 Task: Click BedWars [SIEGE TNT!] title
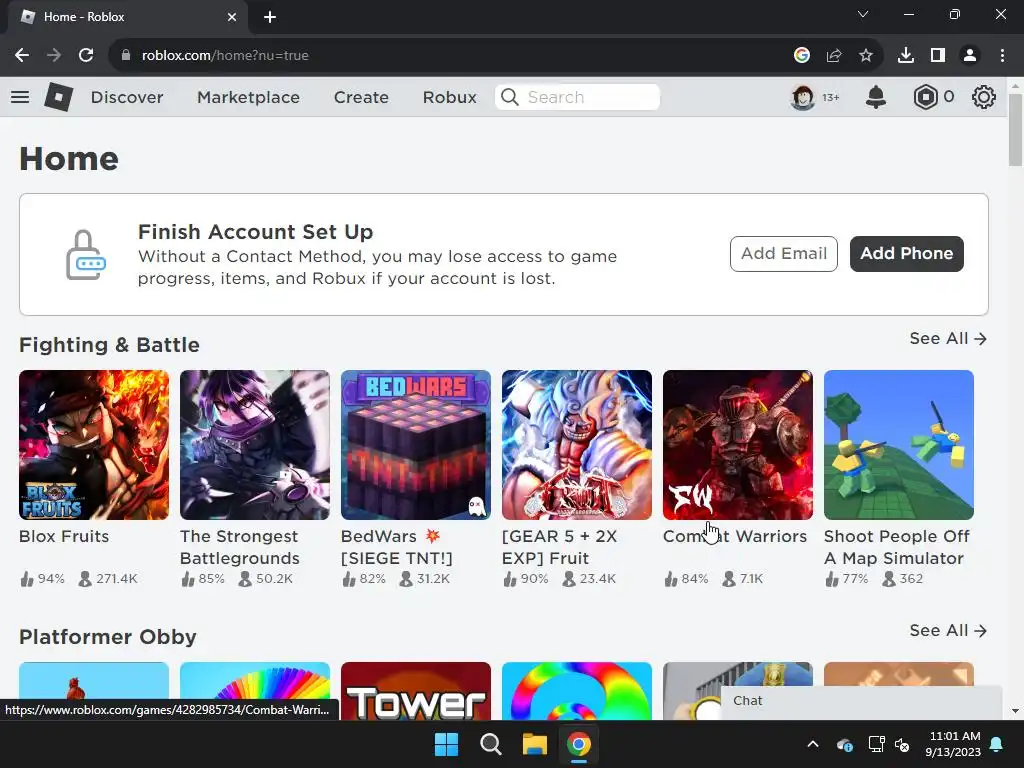coord(396,547)
